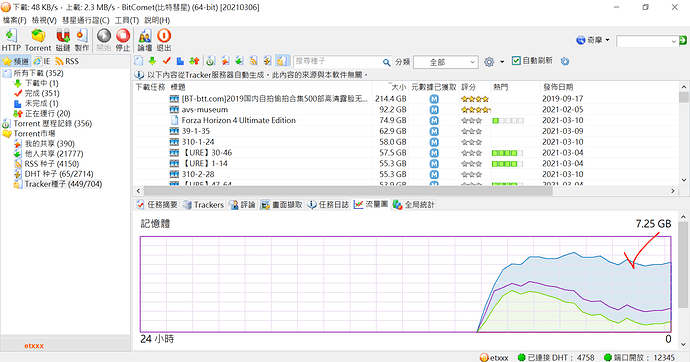Toggle the 自動刷新 auto refresh checkbox

coord(516,61)
